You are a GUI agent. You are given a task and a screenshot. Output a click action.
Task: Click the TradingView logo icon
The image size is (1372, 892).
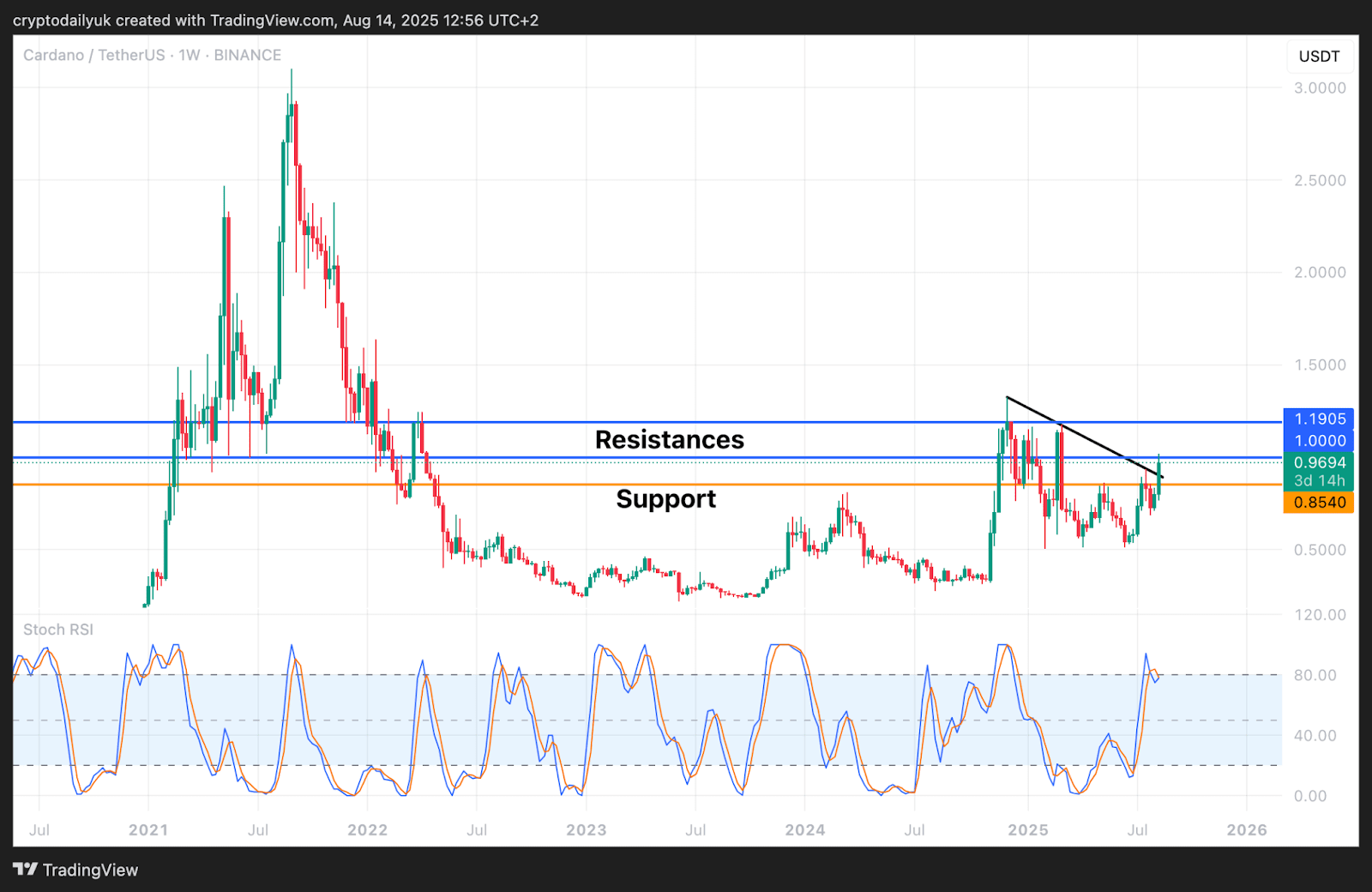tap(26, 870)
